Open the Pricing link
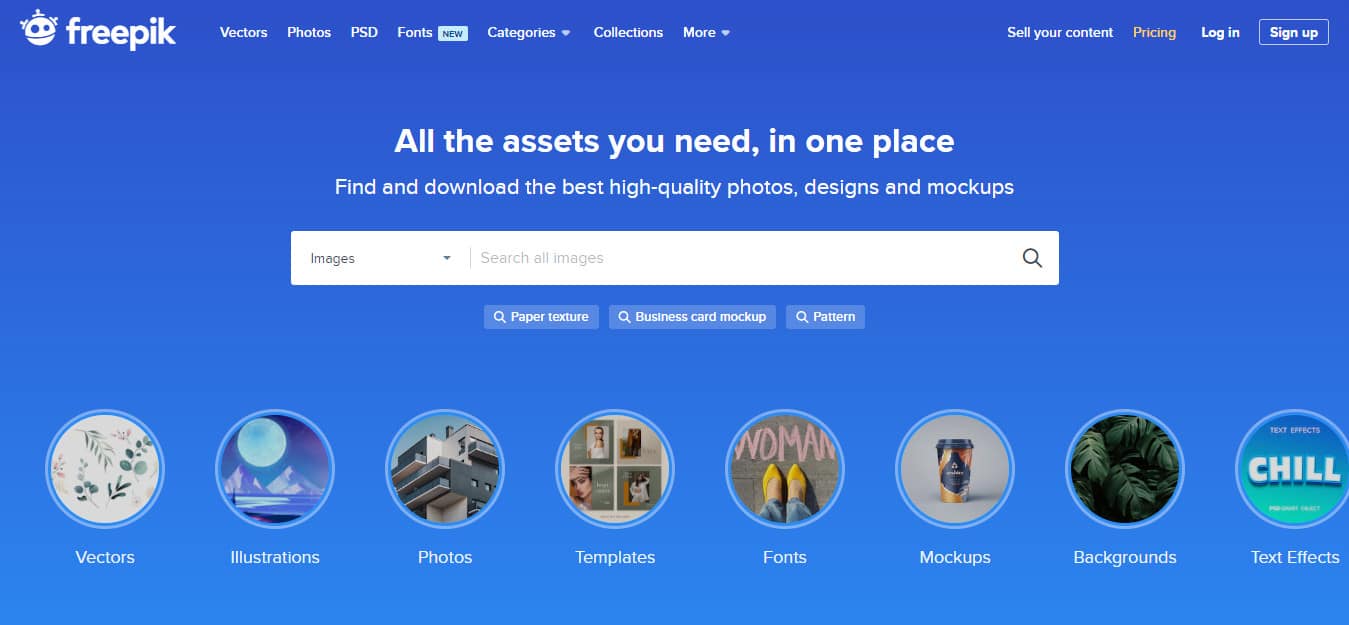This screenshot has width=1349, height=625. pos(1154,32)
